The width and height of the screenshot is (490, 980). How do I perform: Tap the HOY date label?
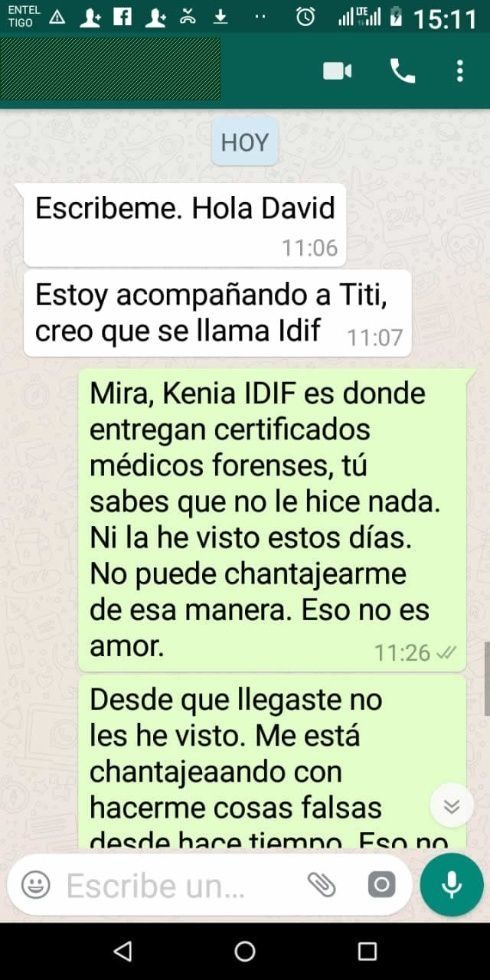244,143
